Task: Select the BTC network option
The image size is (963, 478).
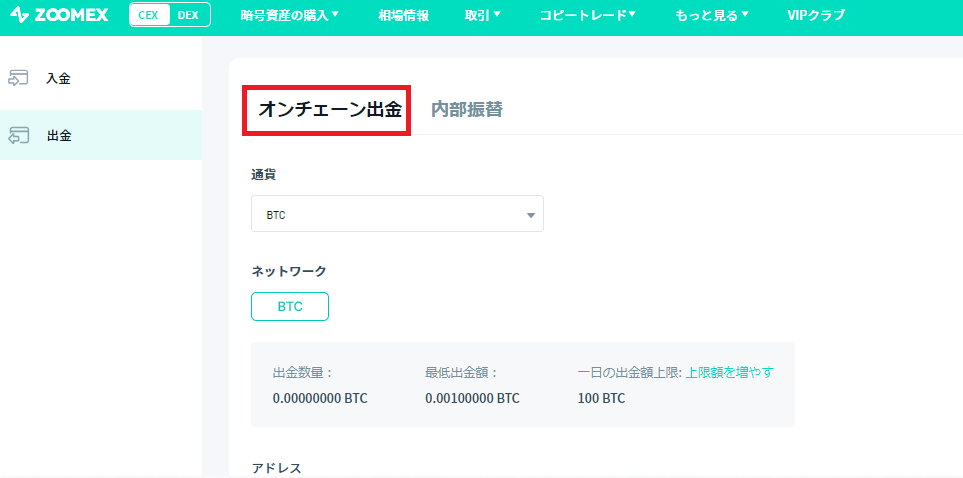Action: pyautogui.click(x=290, y=307)
